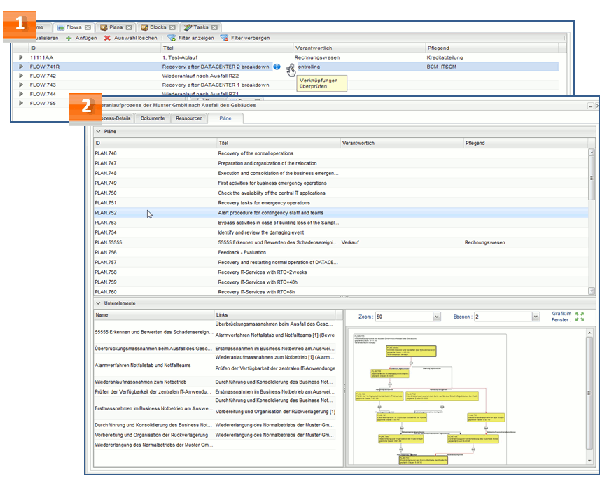Select plan 'Preparation and organization of the relocation'
Viewport: 600px width, 486px height.
tap(341, 163)
